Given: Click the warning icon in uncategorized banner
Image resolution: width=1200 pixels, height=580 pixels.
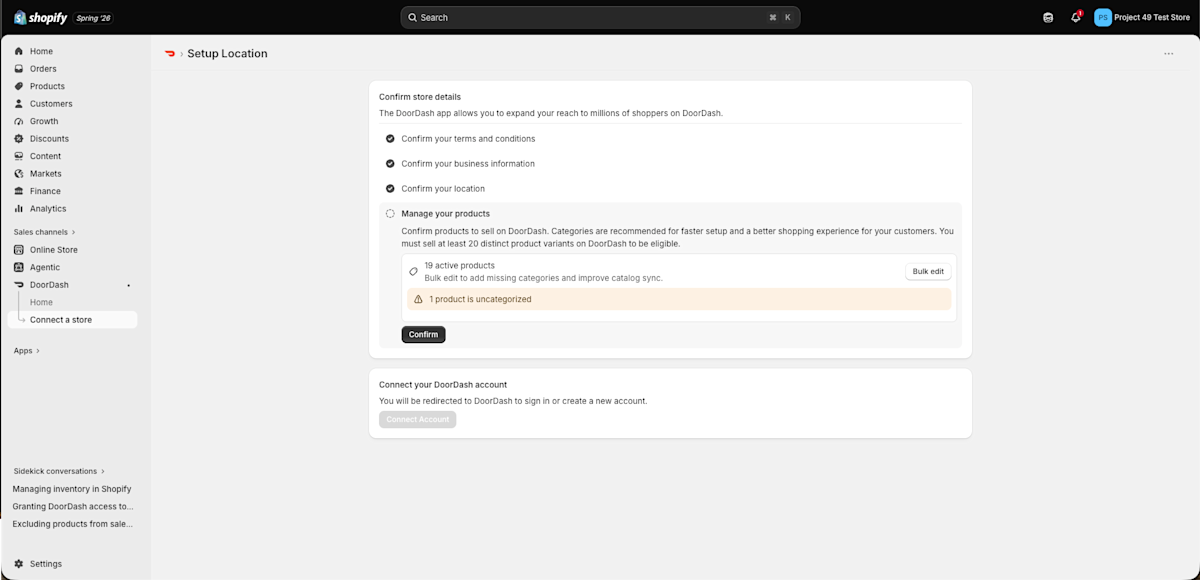Looking at the screenshot, I should click(418, 299).
